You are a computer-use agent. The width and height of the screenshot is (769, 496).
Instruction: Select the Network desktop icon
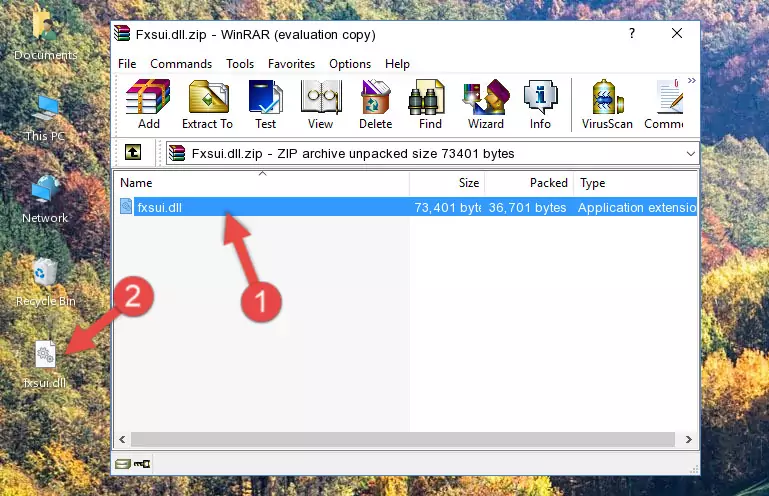click(x=45, y=200)
